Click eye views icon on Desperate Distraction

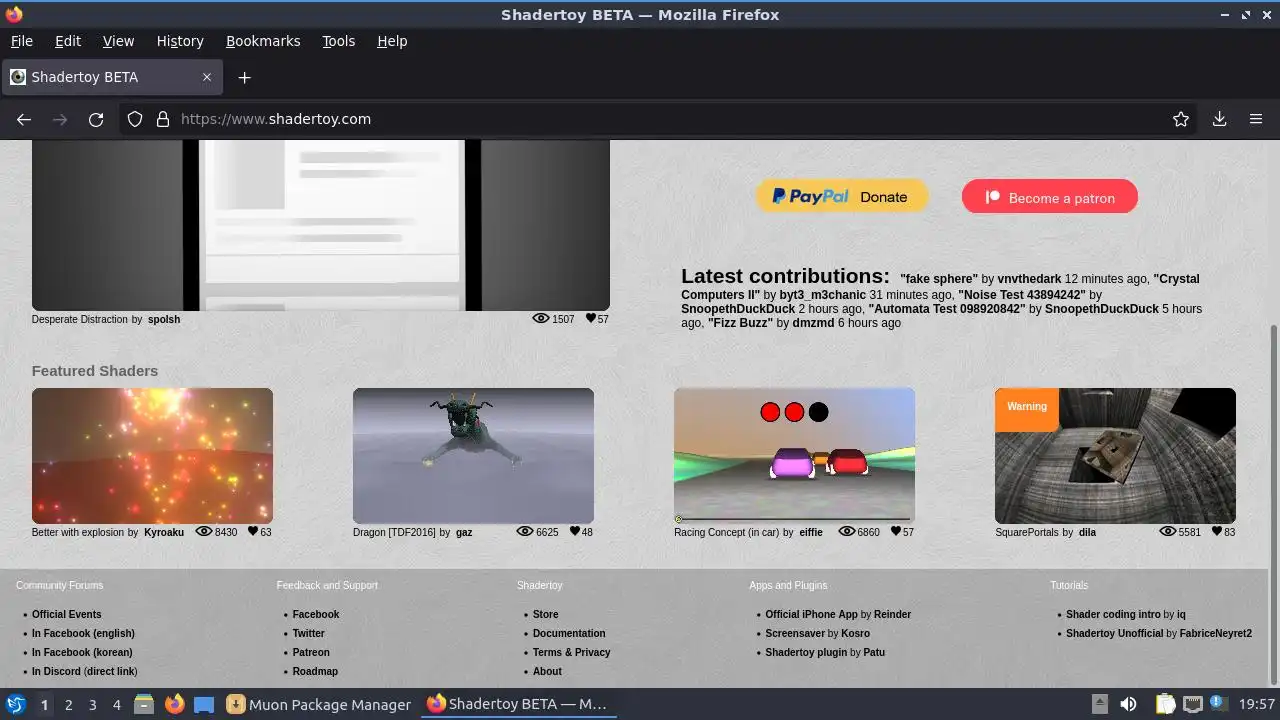(x=541, y=318)
